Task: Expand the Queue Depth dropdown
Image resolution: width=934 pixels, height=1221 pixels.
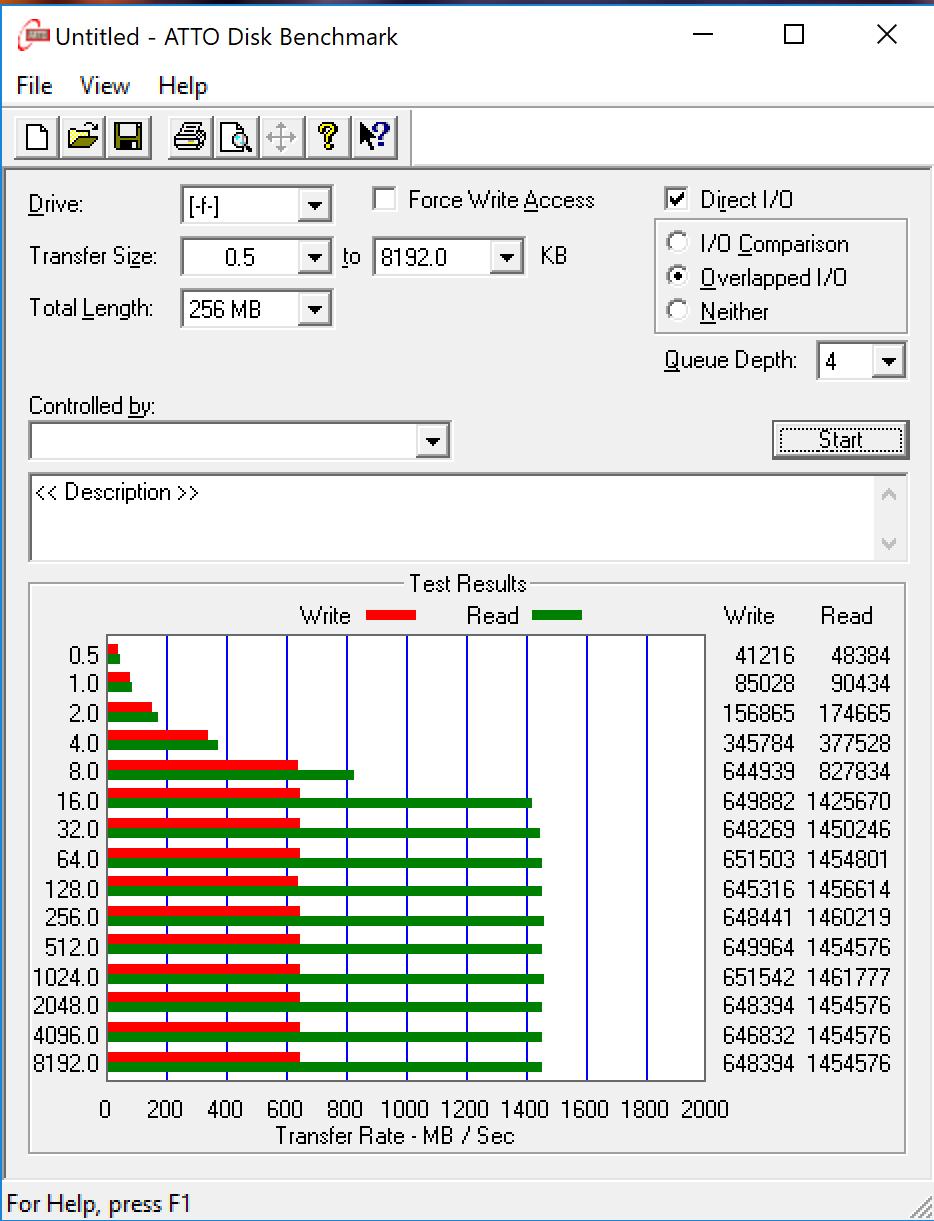Action: [x=887, y=361]
